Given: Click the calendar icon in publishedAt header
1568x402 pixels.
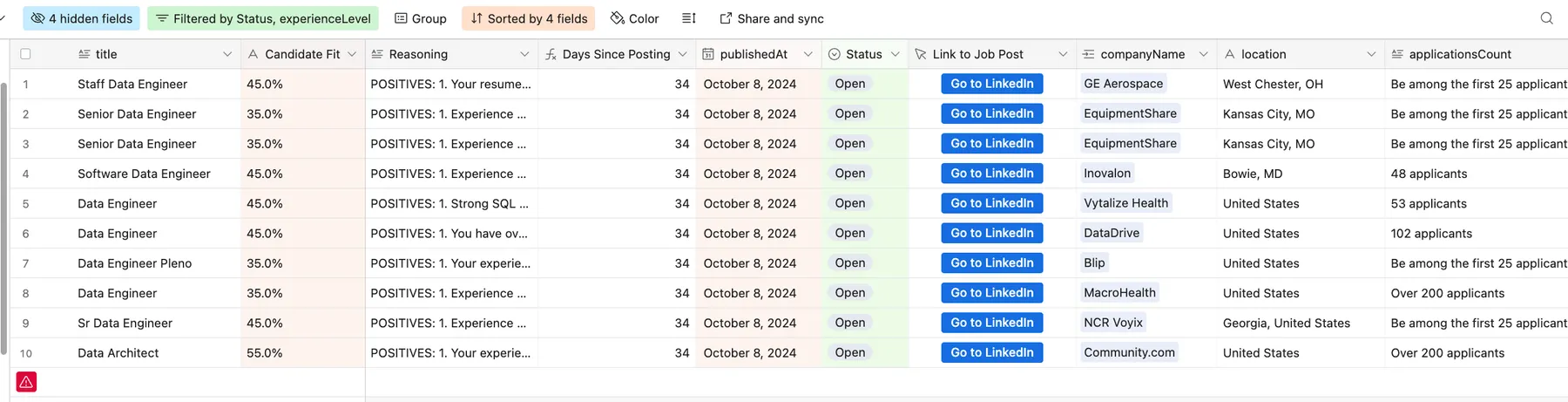Looking at the screenshot, I should point(708,54).
